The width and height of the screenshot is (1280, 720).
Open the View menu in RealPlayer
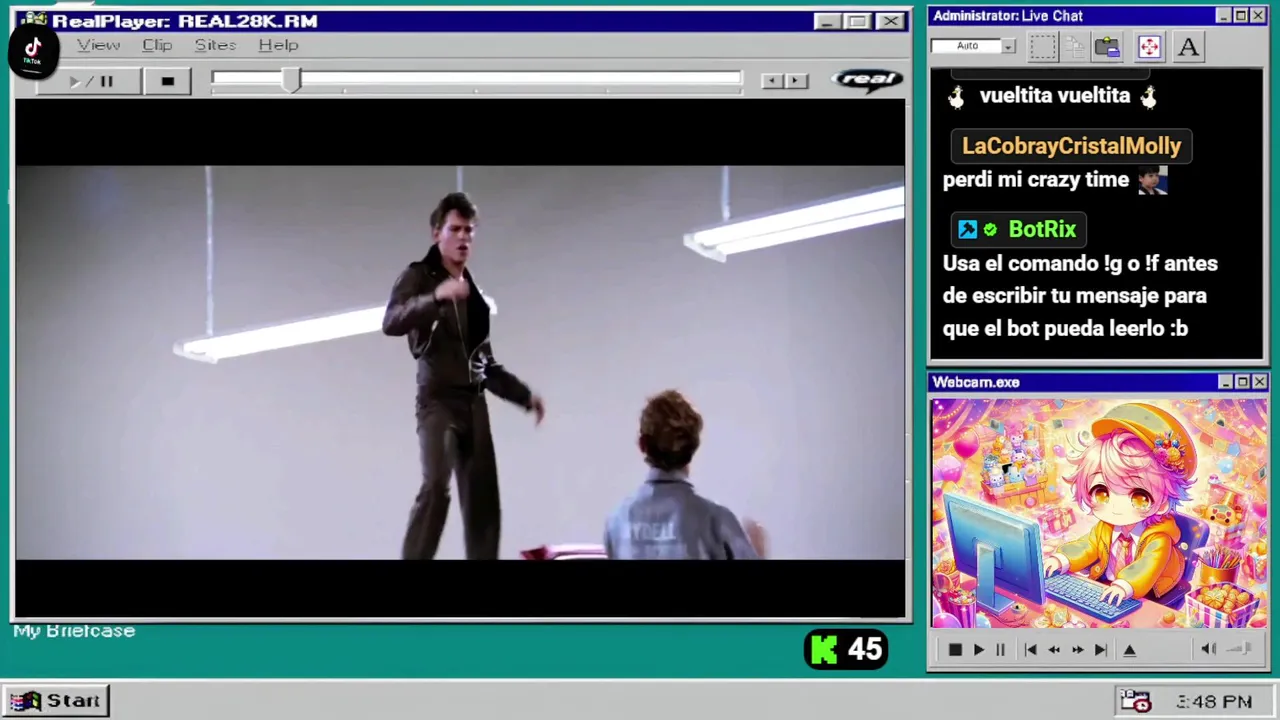pyautogui.click(x=99, y=45)
